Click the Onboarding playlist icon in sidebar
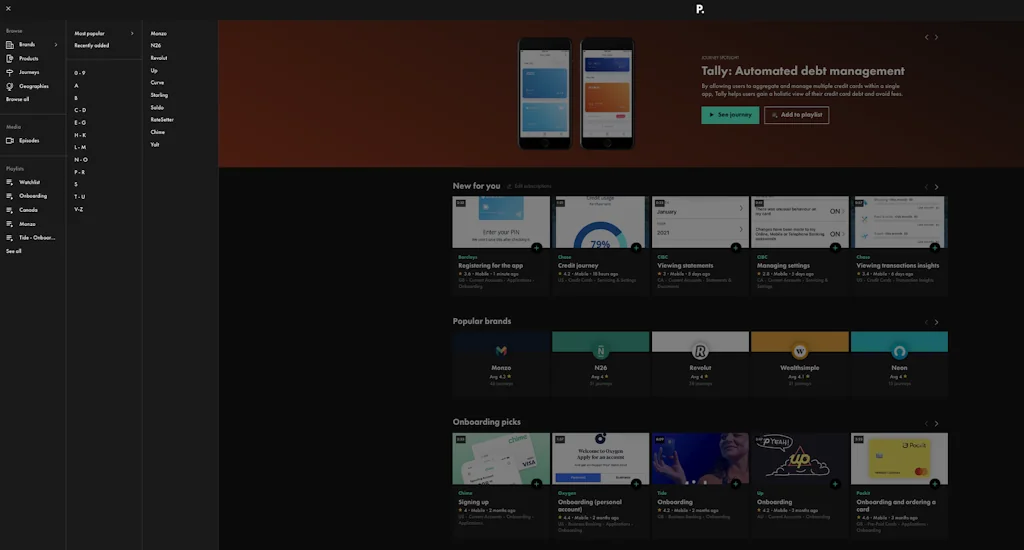 10,196
